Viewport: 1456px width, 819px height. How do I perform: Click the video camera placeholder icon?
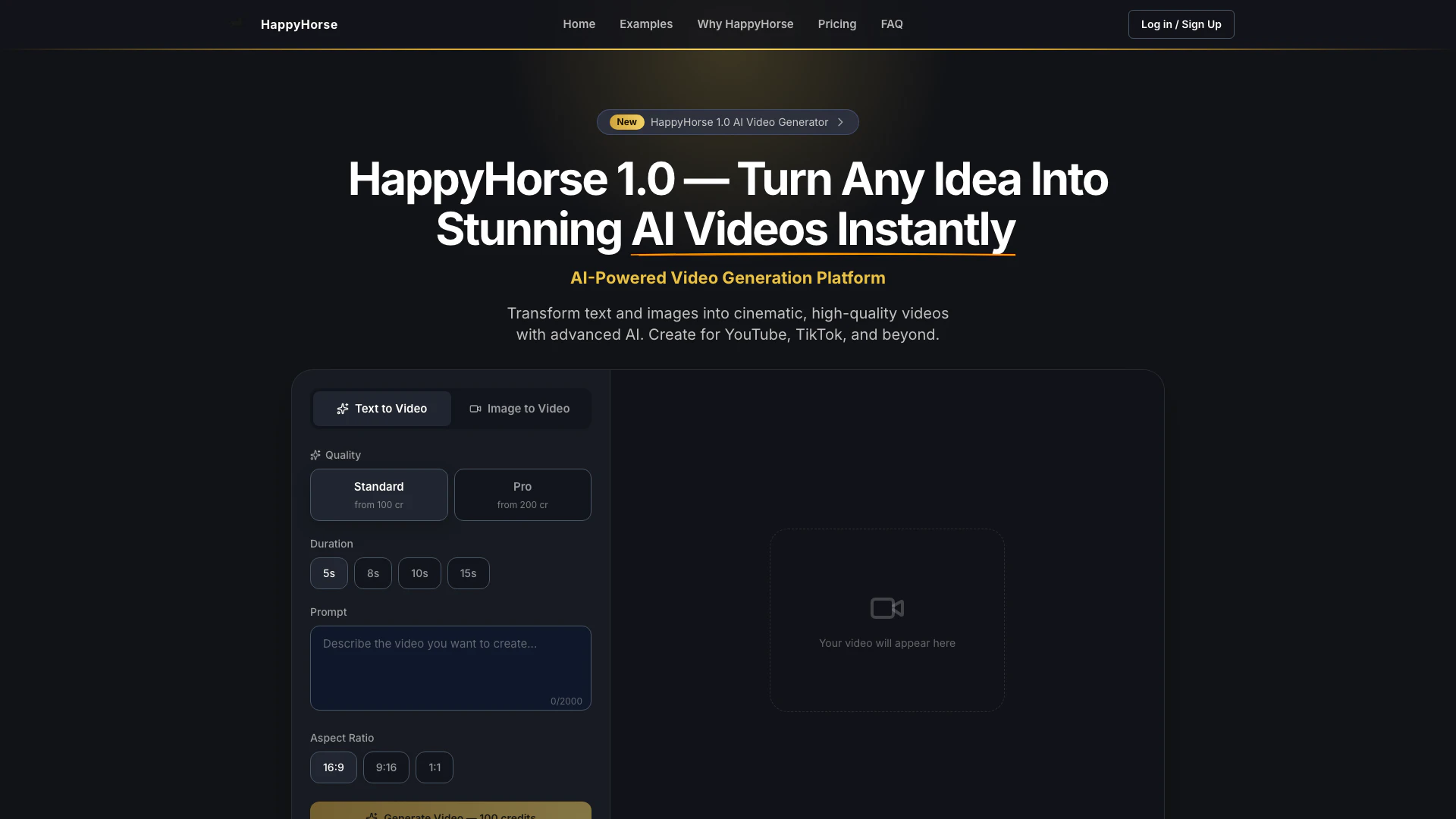coord(886,608)
